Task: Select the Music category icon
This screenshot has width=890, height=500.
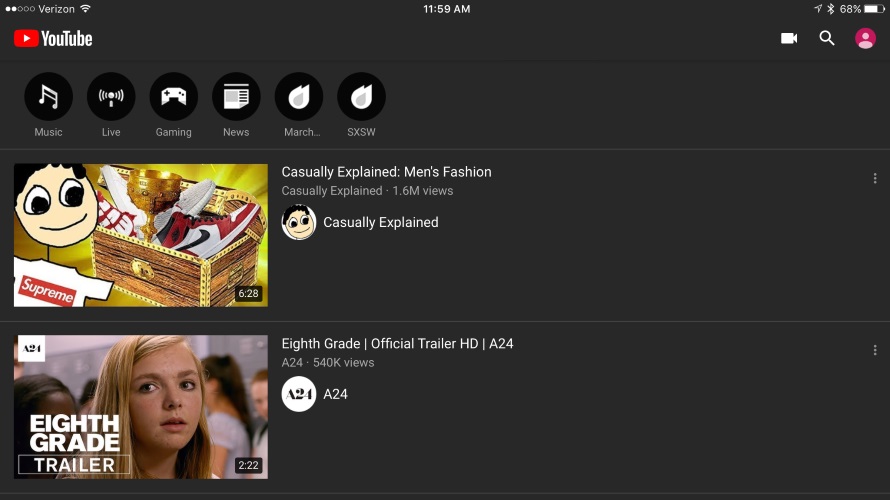Action: pos(48,96)
